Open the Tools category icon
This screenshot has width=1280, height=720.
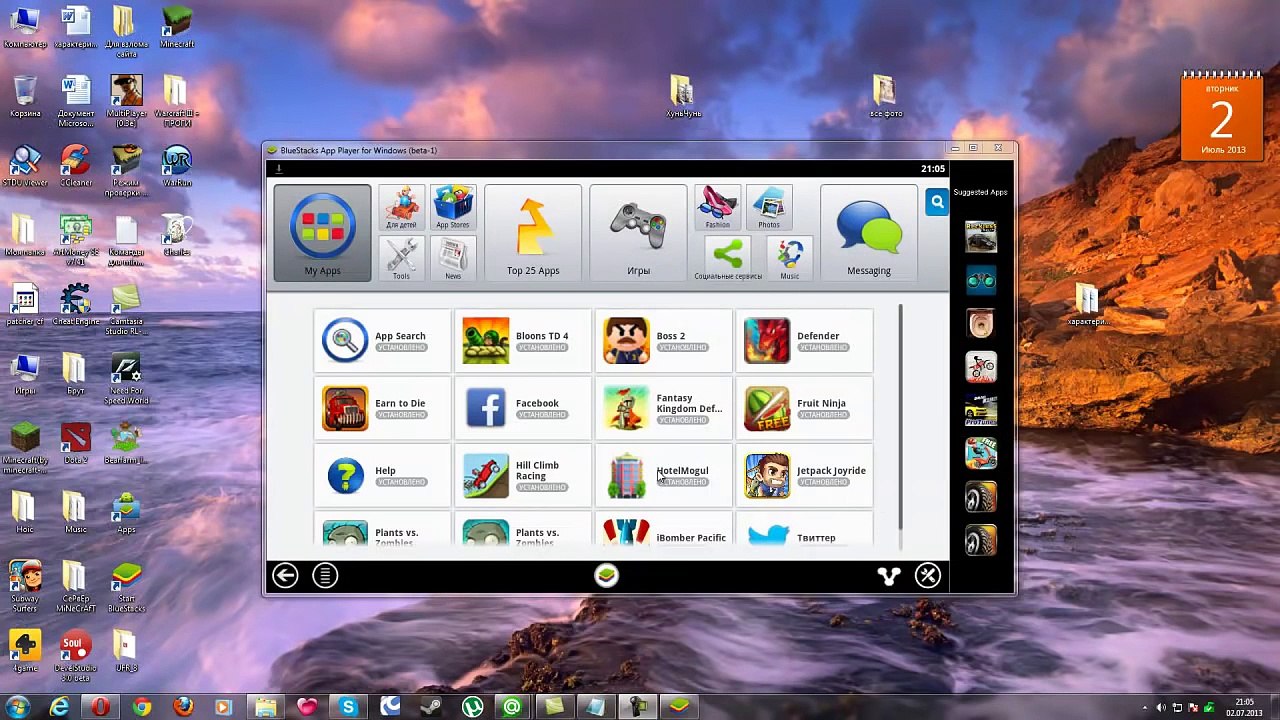401,259
